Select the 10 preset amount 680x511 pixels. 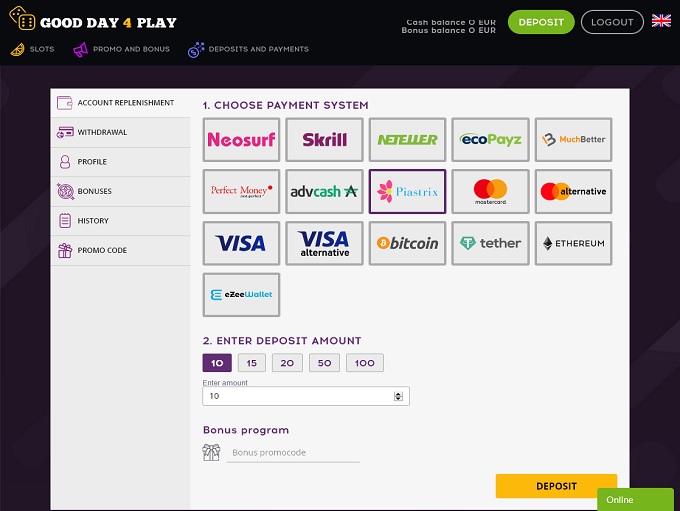(217, 363)
